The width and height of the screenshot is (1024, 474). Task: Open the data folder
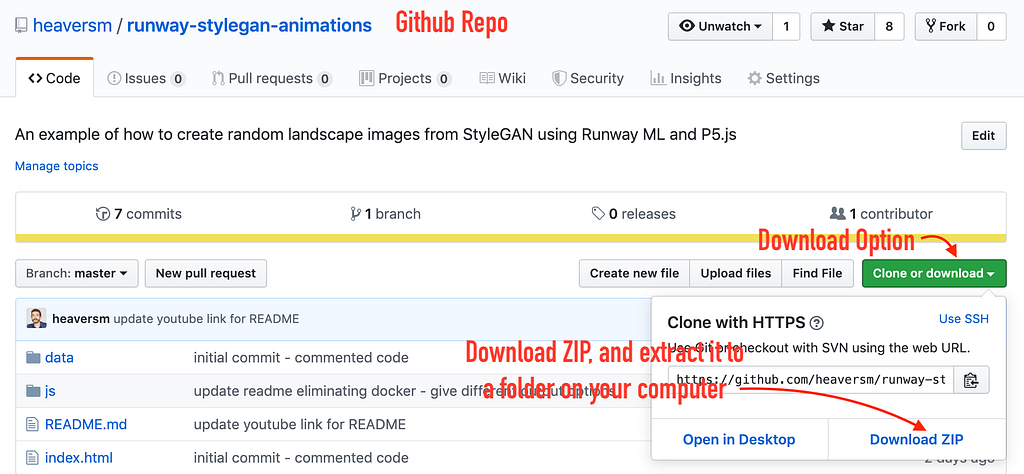59,358
